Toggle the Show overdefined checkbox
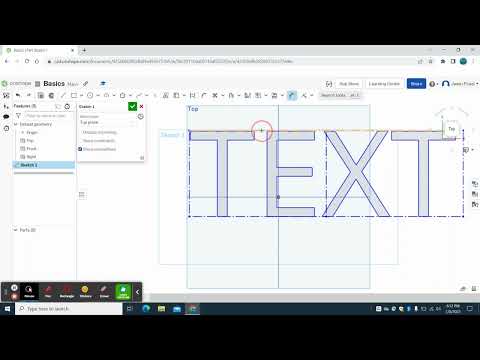Screen dimensions: 480x360 pos(80,149)
